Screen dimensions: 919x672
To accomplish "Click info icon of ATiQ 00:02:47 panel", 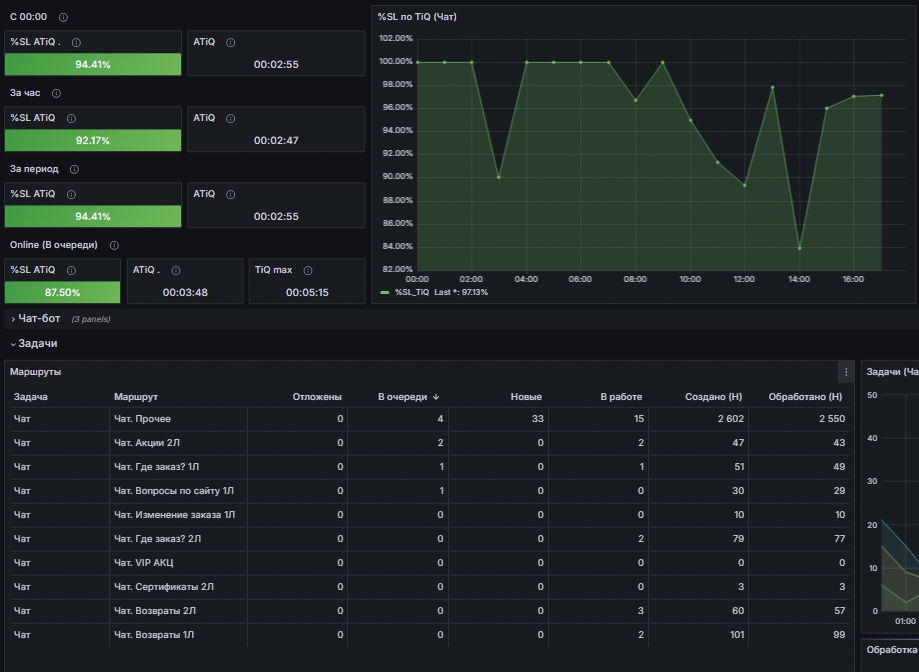I will pyautogui.click(x=231, y=119).
